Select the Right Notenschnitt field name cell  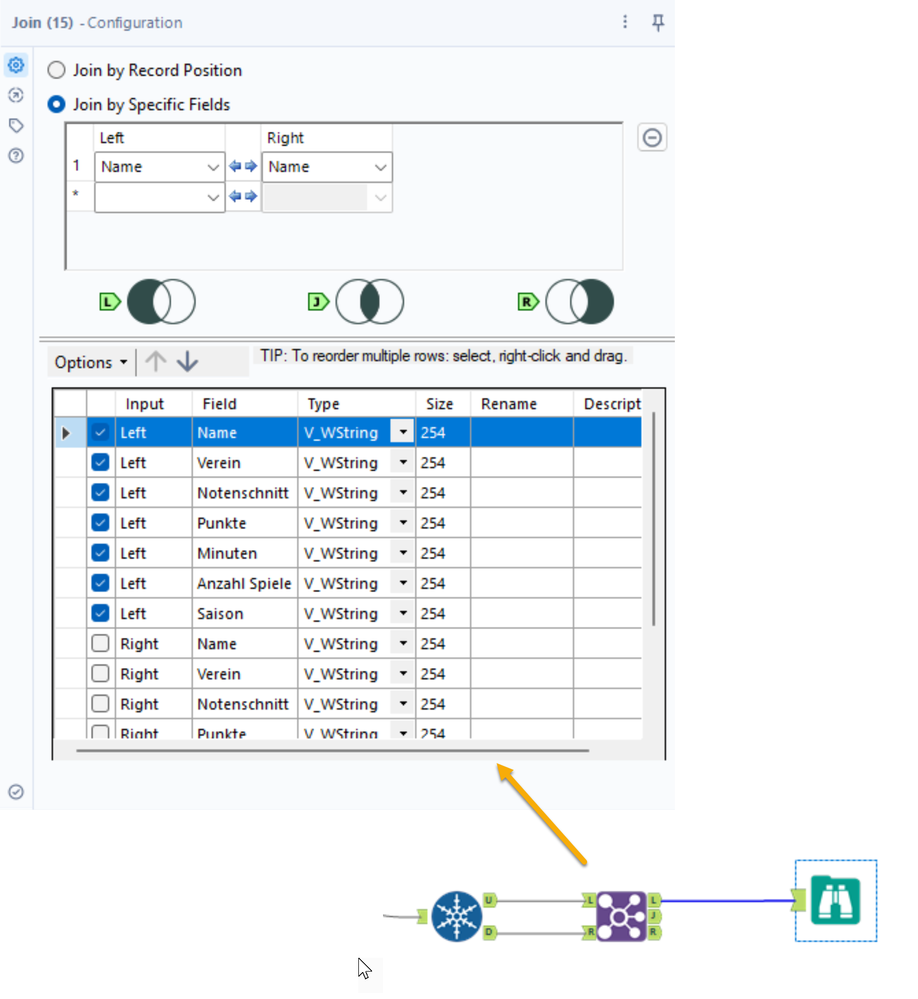coord(245,704)
